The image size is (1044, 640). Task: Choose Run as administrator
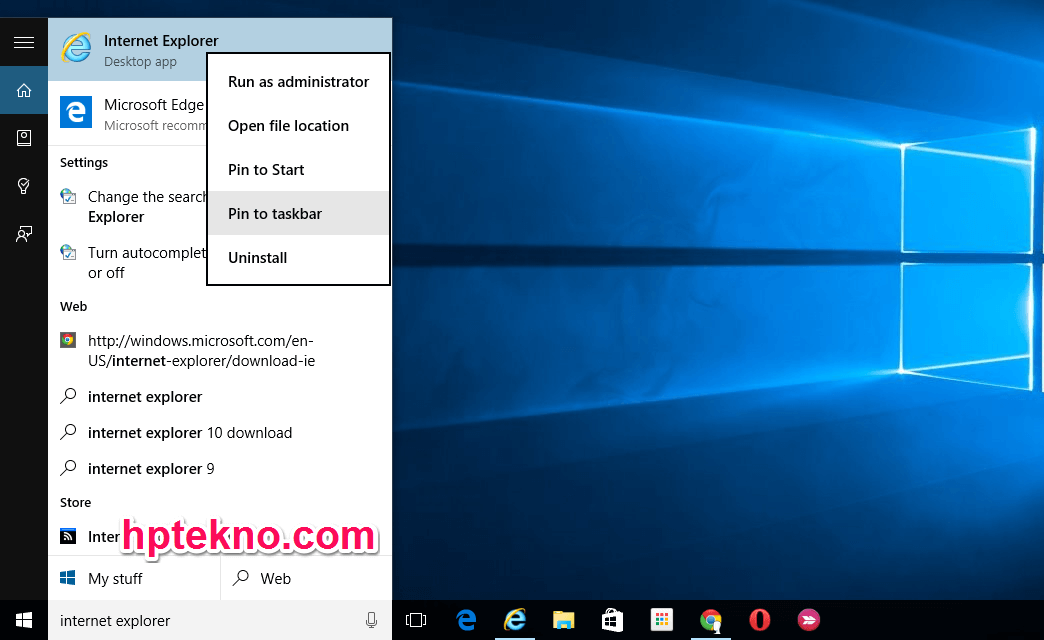click(x=298, y=82)
